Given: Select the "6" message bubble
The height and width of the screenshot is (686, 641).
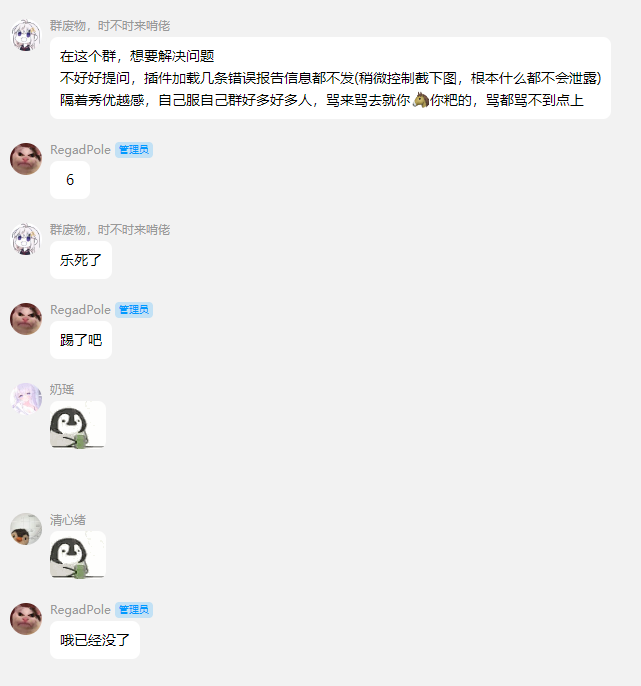Looking at the screenshot, I should coord(70,180).
